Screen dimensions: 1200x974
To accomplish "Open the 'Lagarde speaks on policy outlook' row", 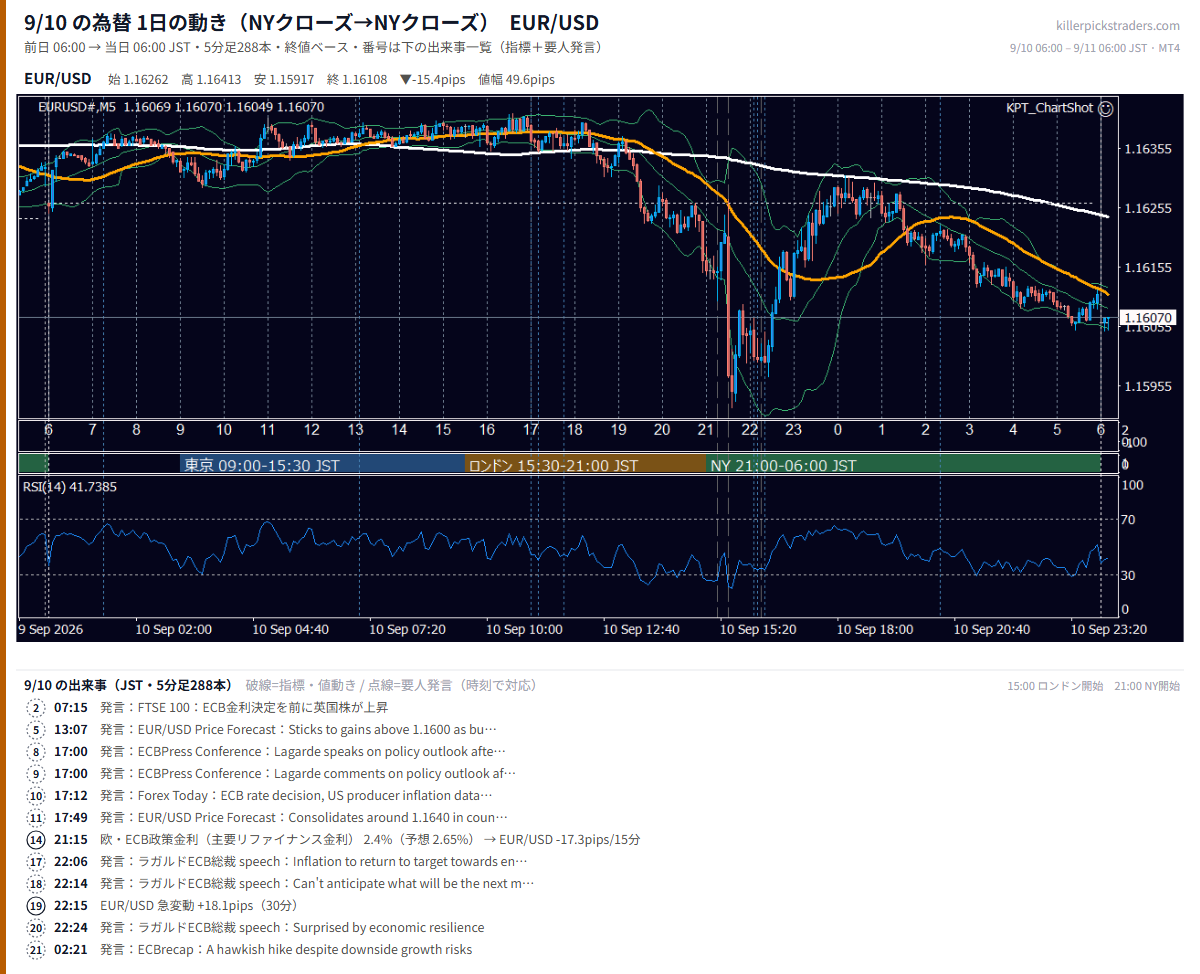I will tap(266, 752).
